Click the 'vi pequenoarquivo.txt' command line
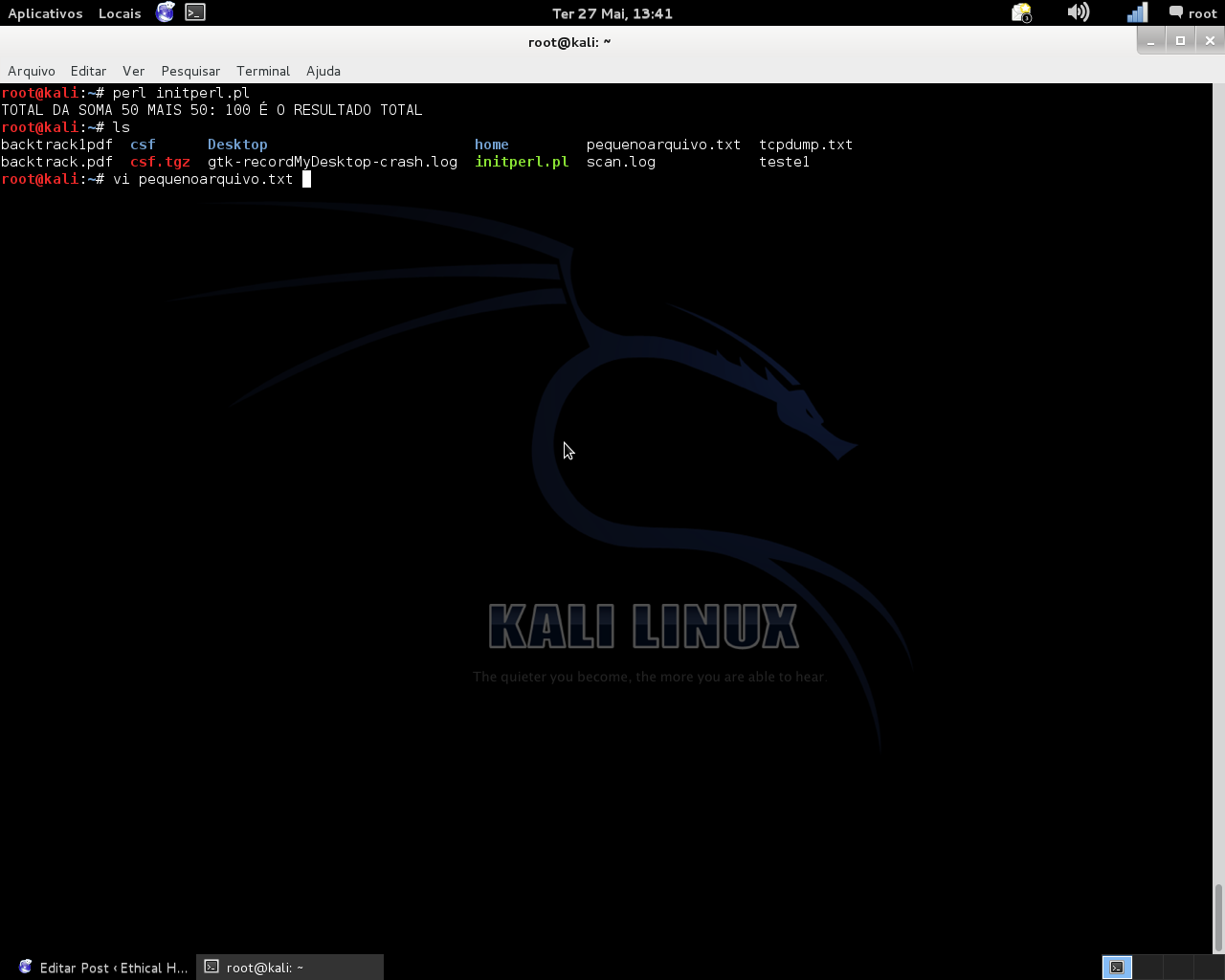The image size is (1225, 980). (x=203, y=179)
